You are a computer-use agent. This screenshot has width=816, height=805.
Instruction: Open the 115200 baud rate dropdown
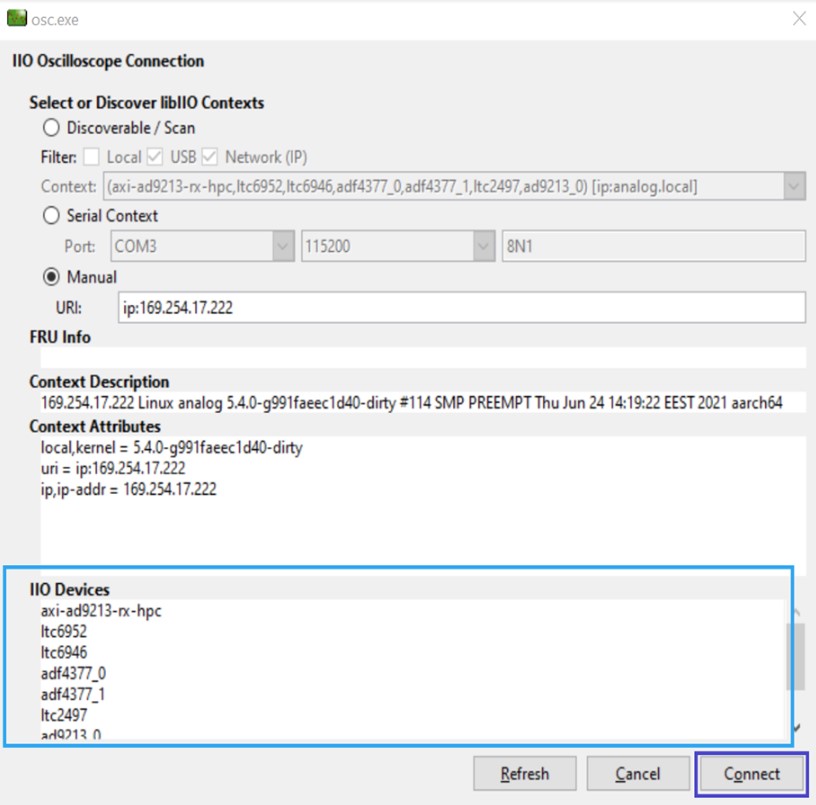pos(485,246)
